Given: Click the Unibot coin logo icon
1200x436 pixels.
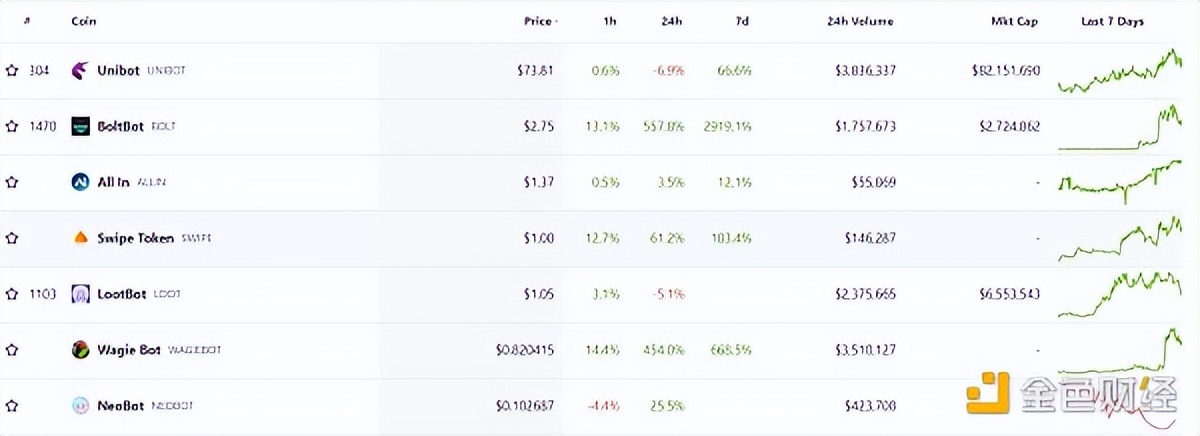Looking at the screenshot, I should pos(81,70).
